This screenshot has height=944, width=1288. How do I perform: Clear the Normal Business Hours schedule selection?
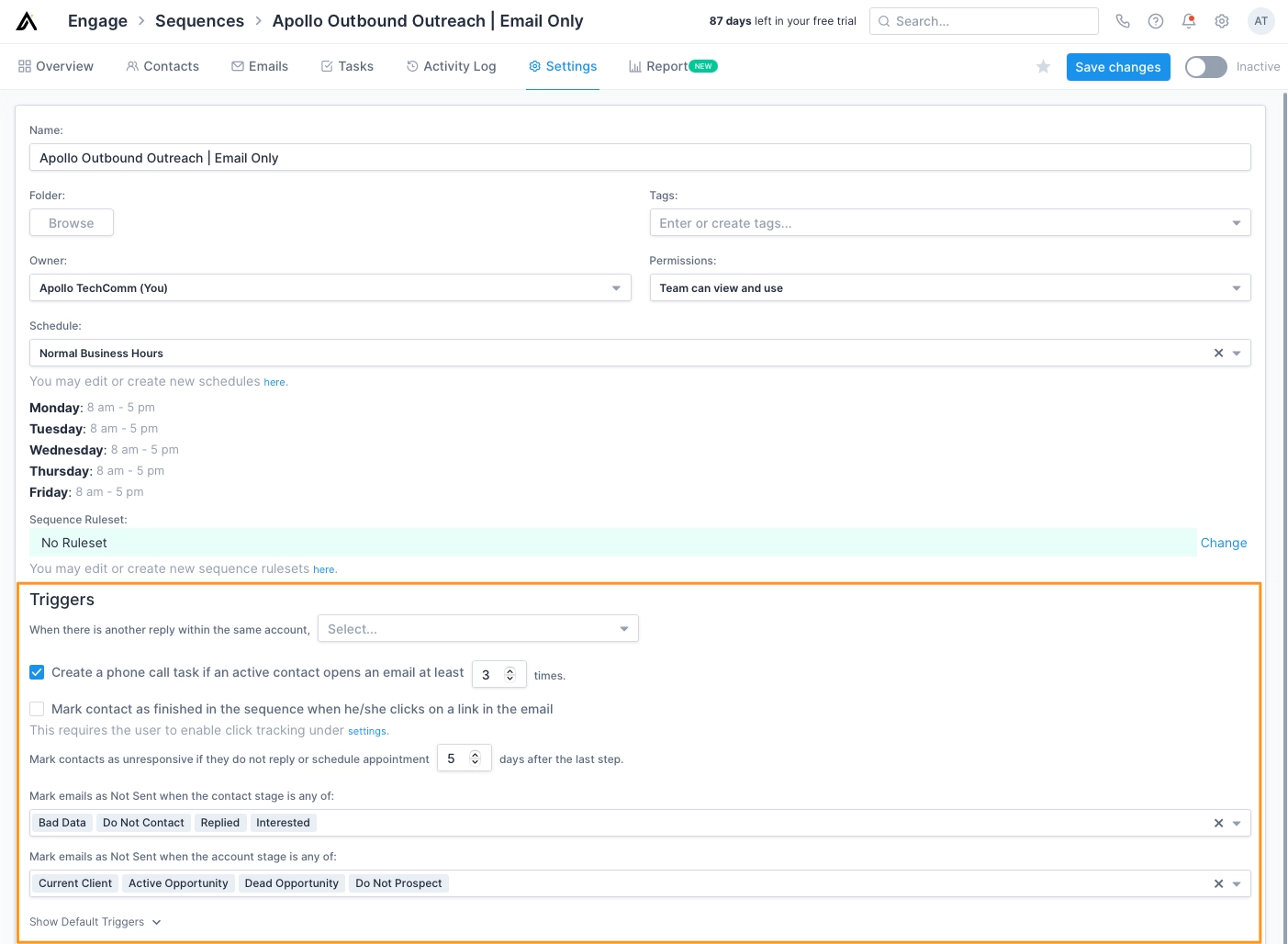1218,354
